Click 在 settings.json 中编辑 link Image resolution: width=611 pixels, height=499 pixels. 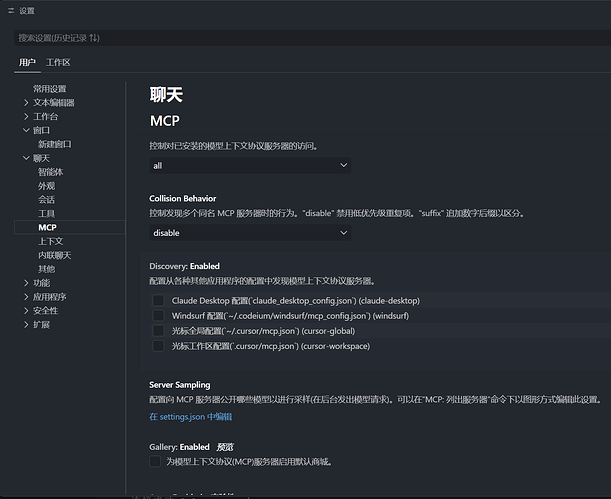(191, 417)
